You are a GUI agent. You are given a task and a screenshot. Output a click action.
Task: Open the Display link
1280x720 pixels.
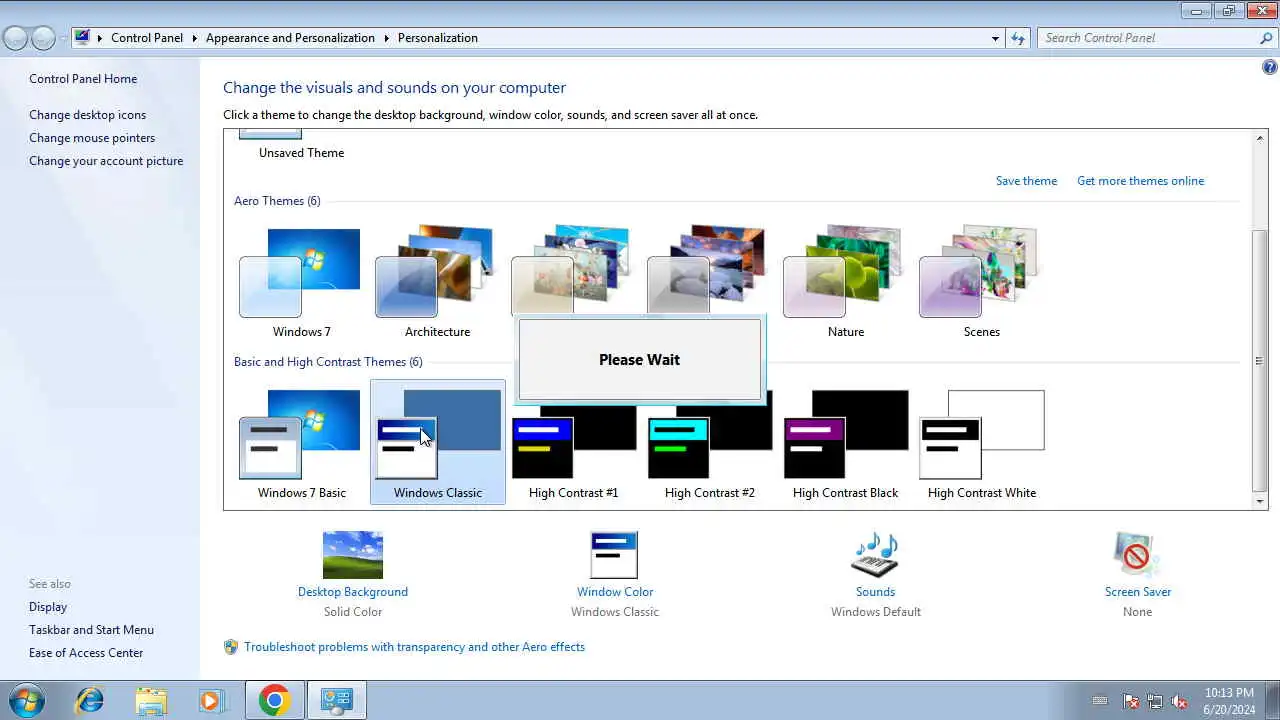tap(48, 607)
